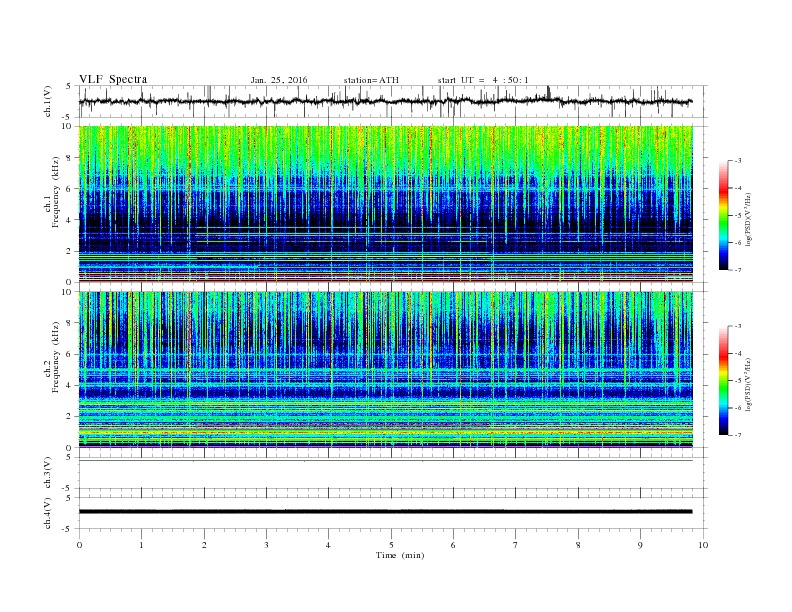Click the ch.1 color bar "log(PSD)(V²/Hz)" label
The height and width of the screenshot is (612, 792).
pos(748,219)
